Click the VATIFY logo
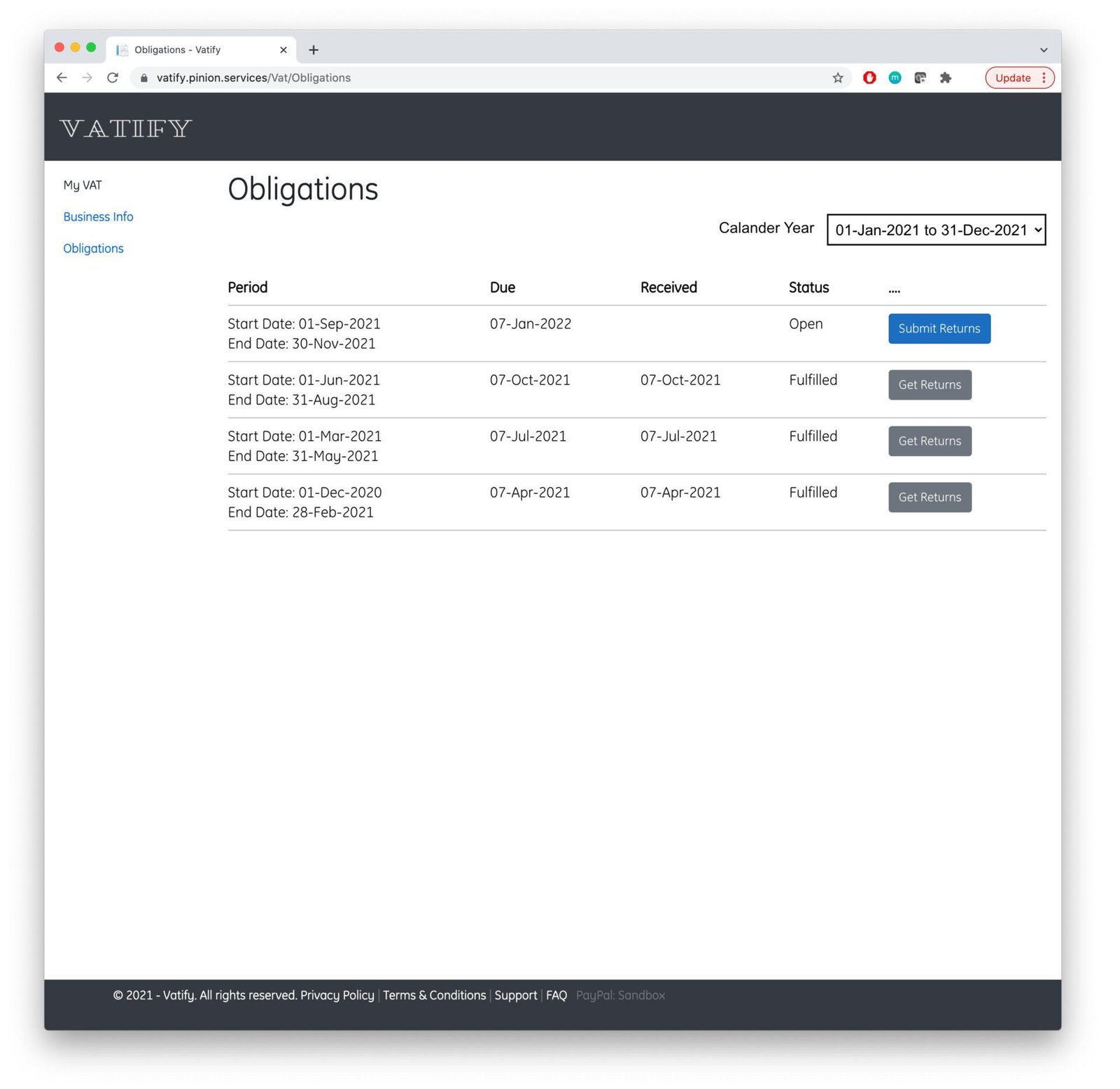The width and height of the screenshot is (1120, 1089). pos(126,128)
